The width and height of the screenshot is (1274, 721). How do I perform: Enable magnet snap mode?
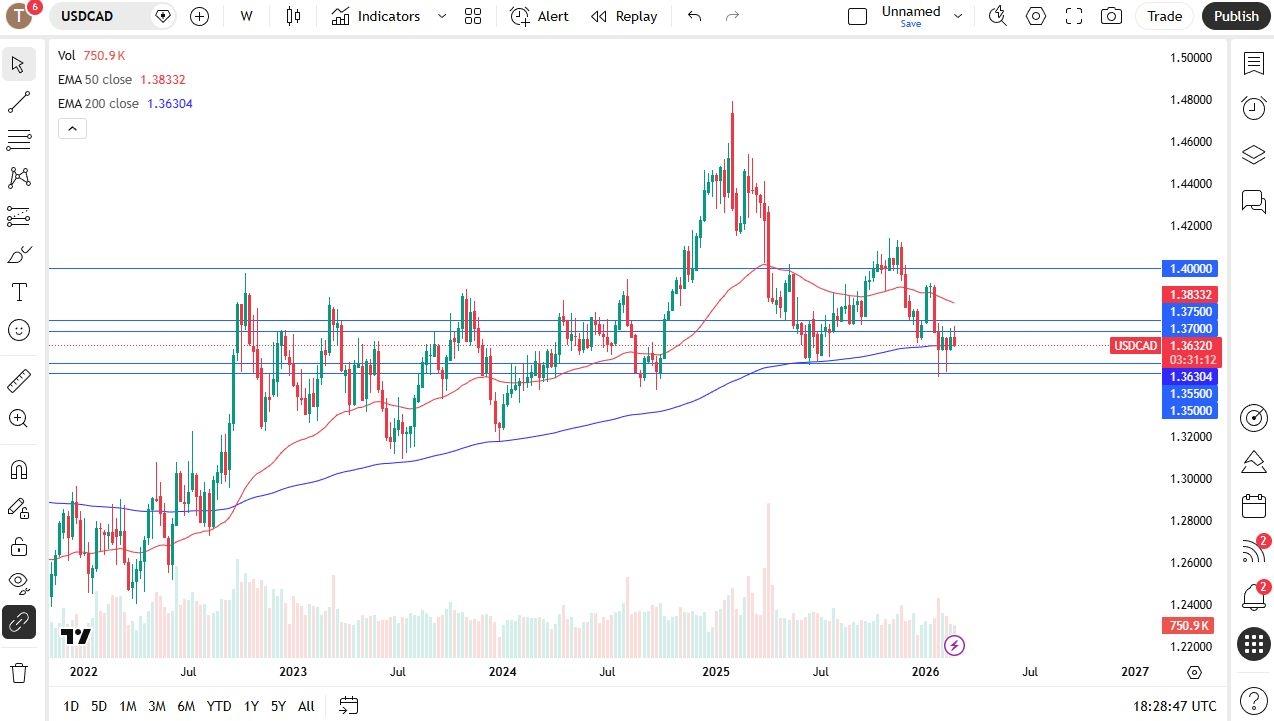18,469
